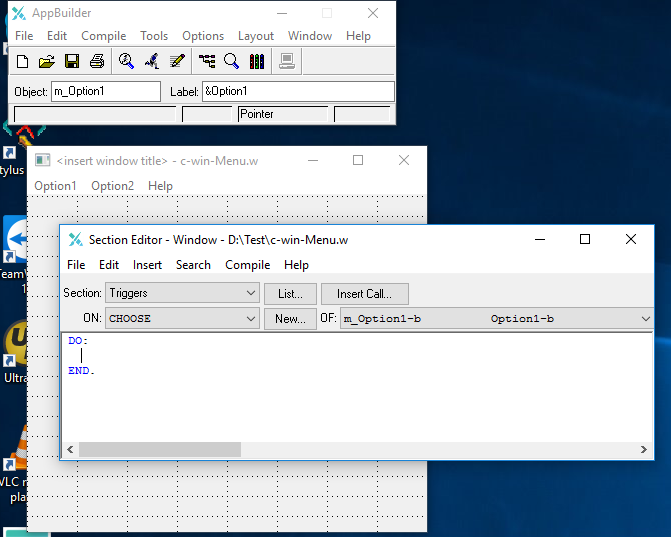Open the Layout menu in AppBuilder

coord(255,36)
